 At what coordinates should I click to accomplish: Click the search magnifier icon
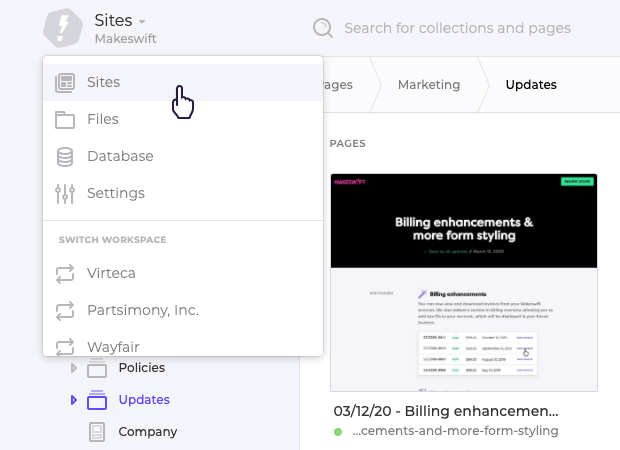pos(322,28)
